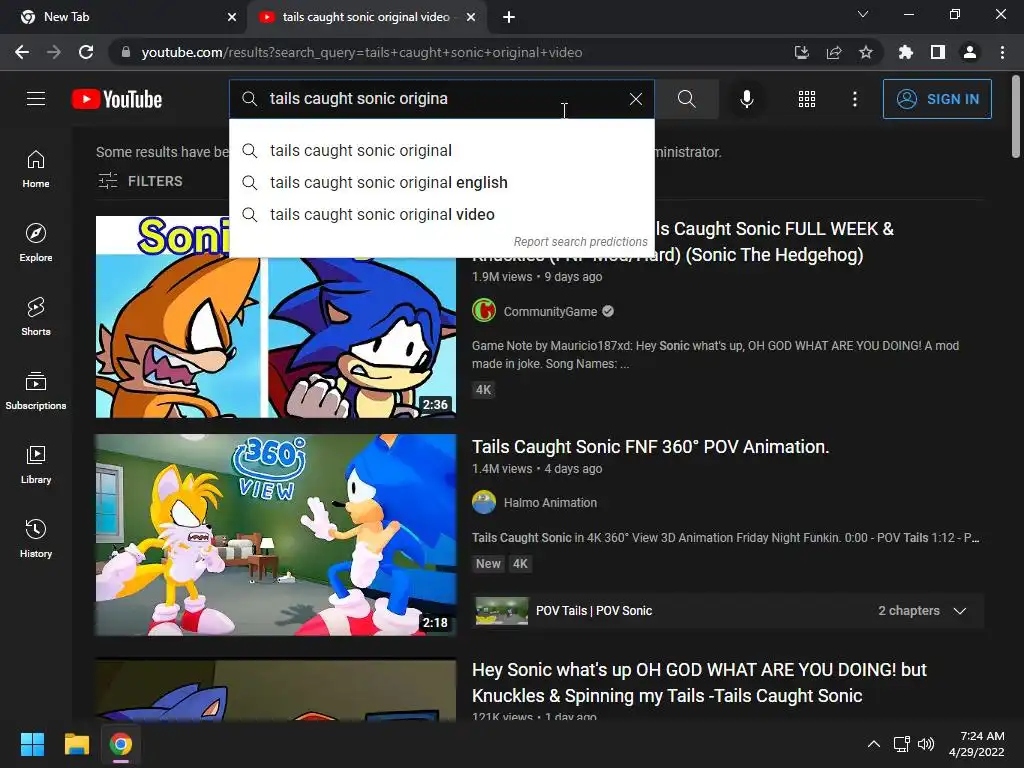Screen dimensions: 1024x768
Task: Click Report search predictions link
Action: (x=580, y=242)
